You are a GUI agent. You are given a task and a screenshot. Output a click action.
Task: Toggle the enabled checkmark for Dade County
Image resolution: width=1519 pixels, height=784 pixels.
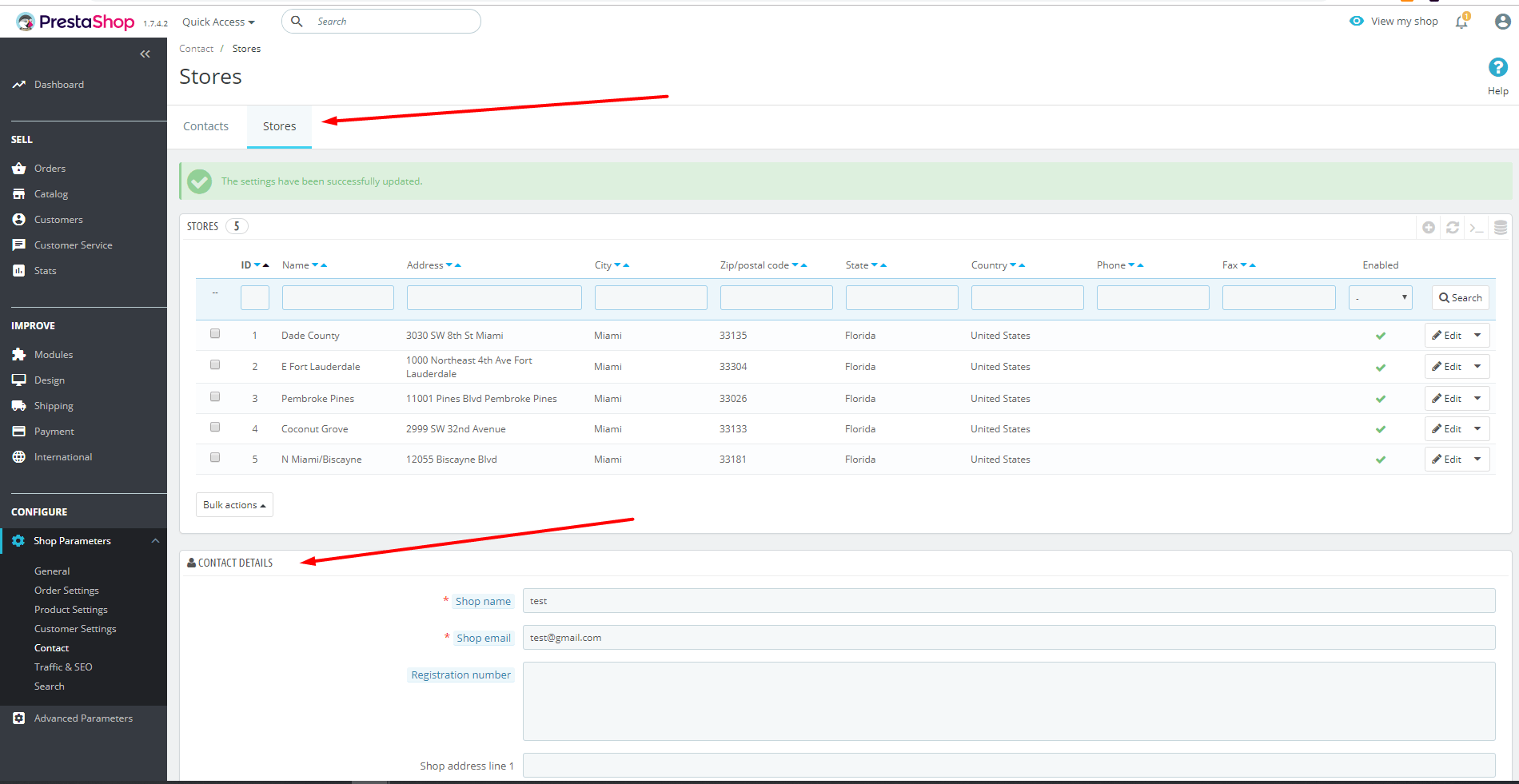pos(1380,336)
